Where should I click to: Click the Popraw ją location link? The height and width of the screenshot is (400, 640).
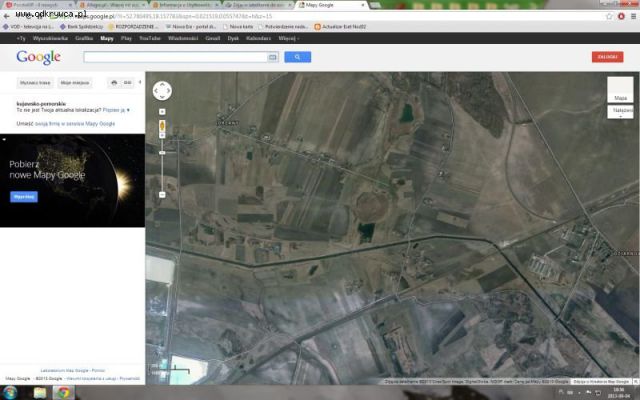coord(116,110)
